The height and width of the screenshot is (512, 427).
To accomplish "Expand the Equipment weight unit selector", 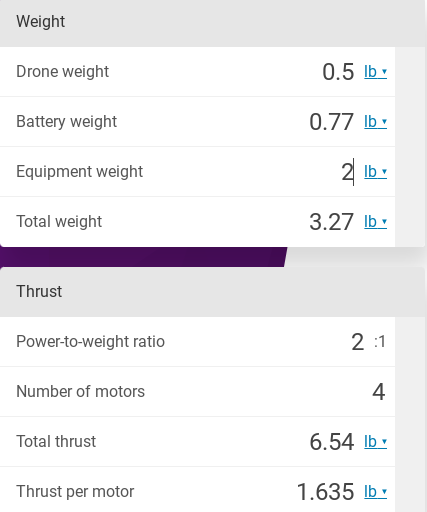I will pos(375,172).
